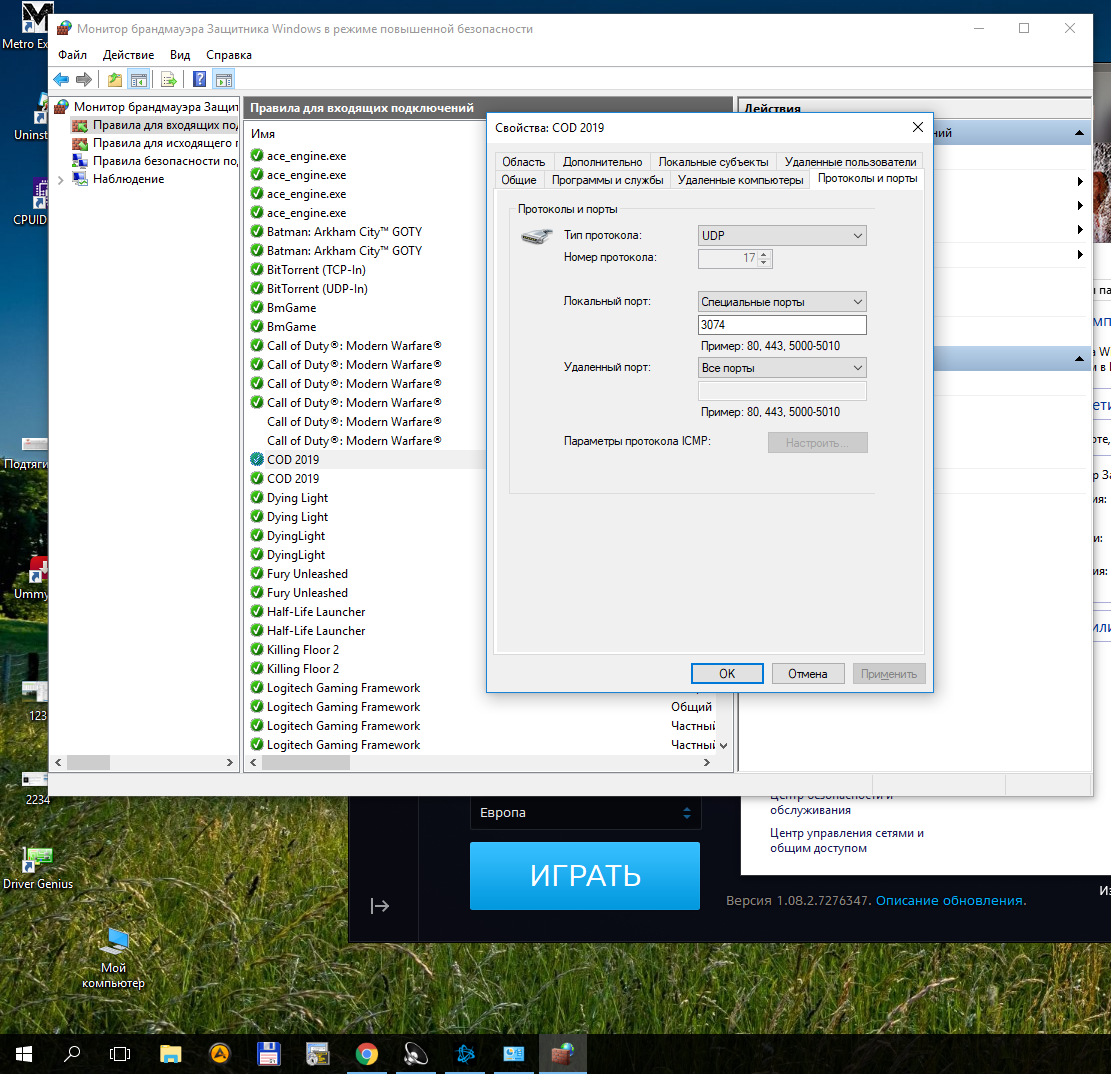Select the 'BitTorrent (UDP-In)' rule
1111x1074 pixels.
pos(317,288)
